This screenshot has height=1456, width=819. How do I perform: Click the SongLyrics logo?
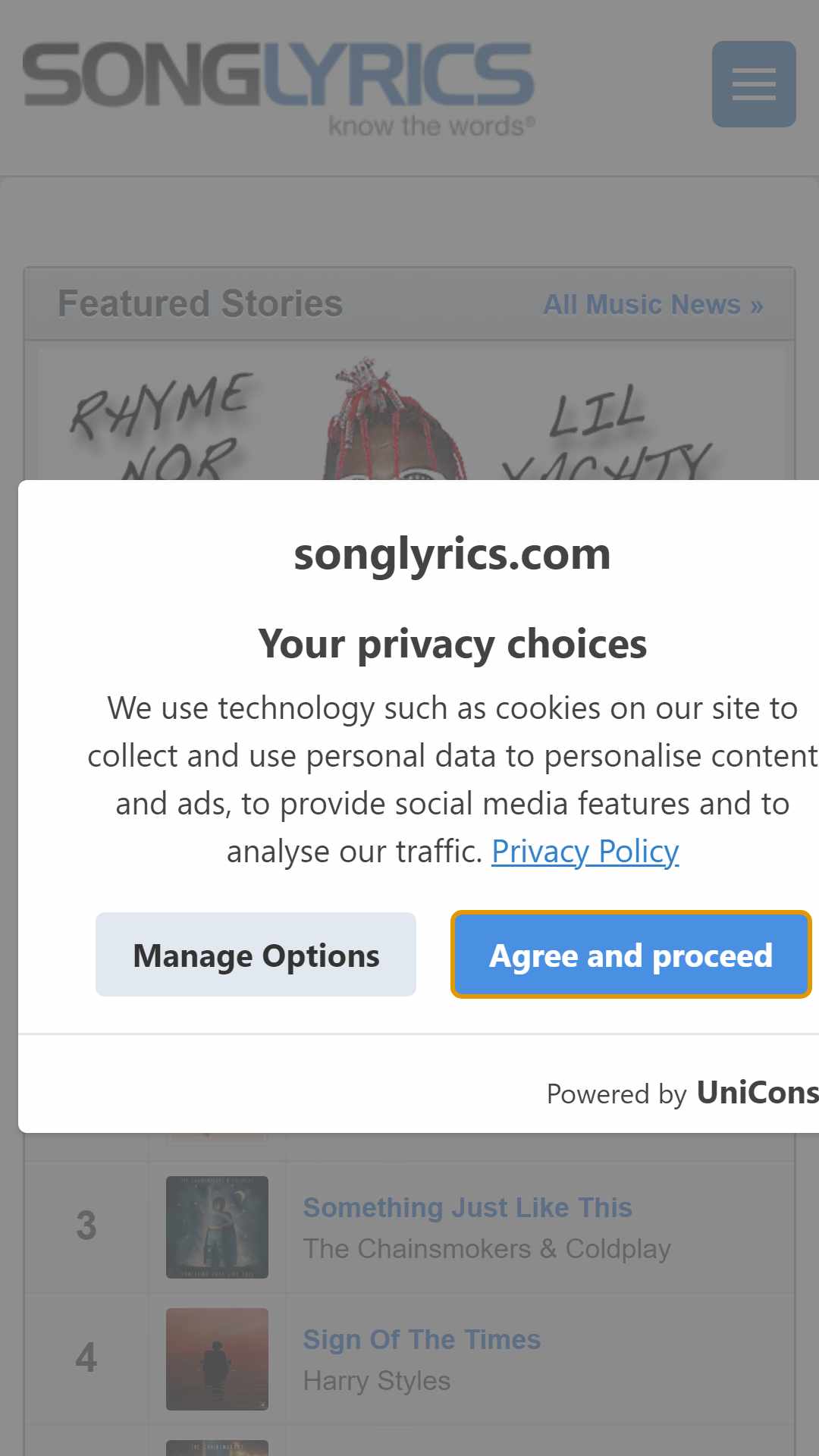click(279, 89)
